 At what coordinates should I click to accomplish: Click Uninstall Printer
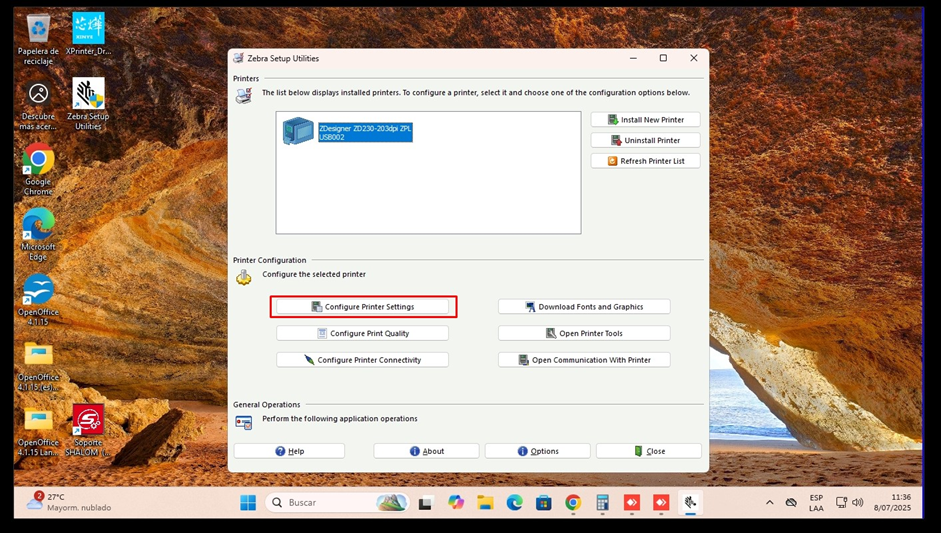click(645, 141)
